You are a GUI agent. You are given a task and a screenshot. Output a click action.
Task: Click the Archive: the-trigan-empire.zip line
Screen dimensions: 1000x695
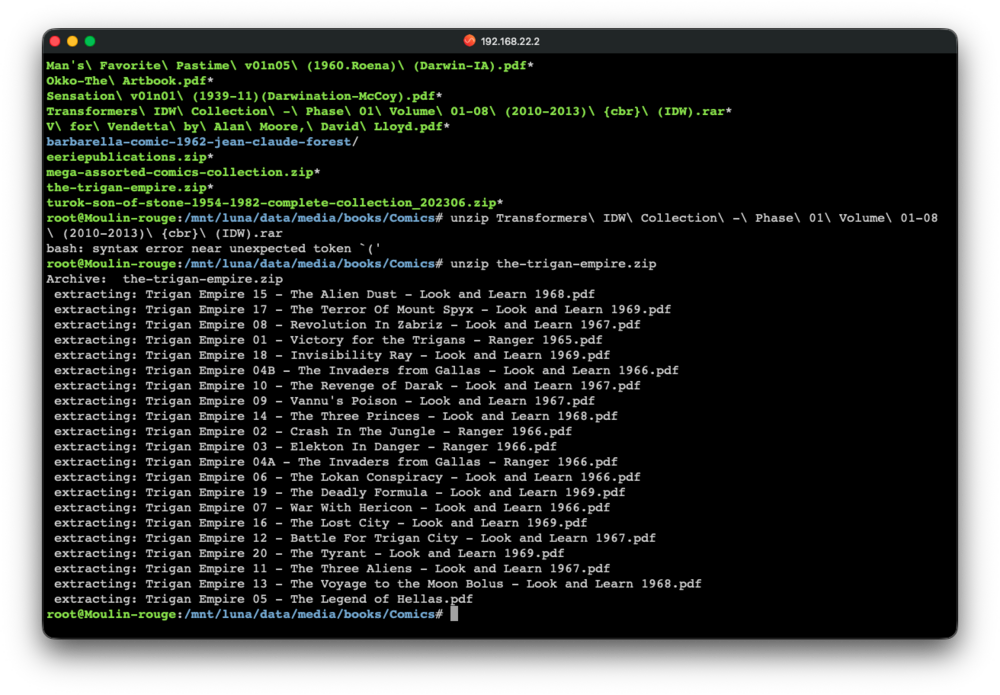click(x=165, y=279)
